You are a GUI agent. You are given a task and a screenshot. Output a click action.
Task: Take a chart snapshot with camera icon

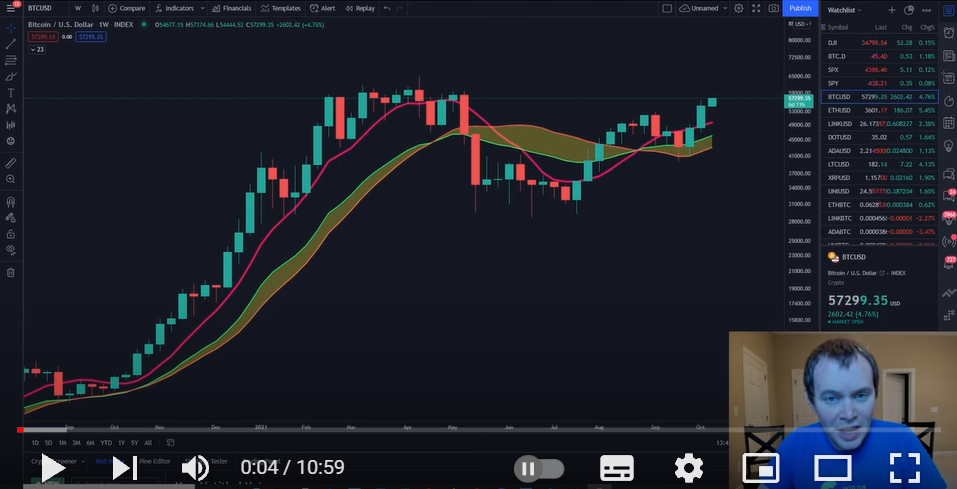pos(773,9)
